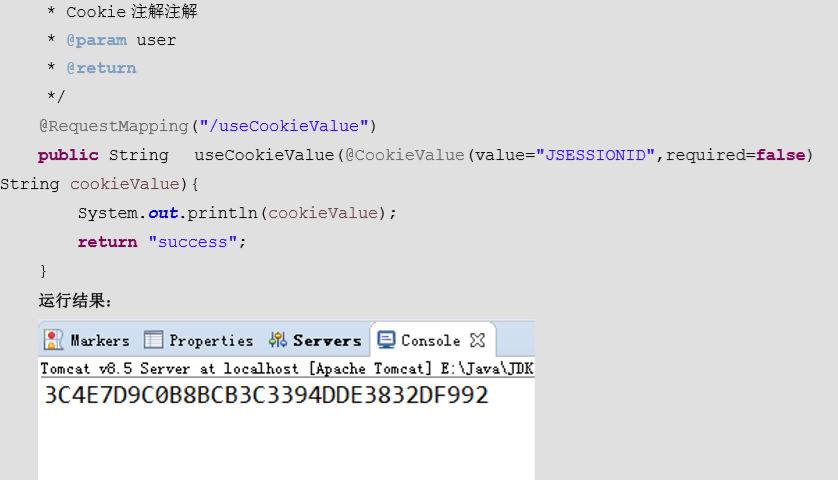The width and height of the screenshot is (838, 480).
Task: Click the Markers tab icon
Action: (x=53, y=340)
